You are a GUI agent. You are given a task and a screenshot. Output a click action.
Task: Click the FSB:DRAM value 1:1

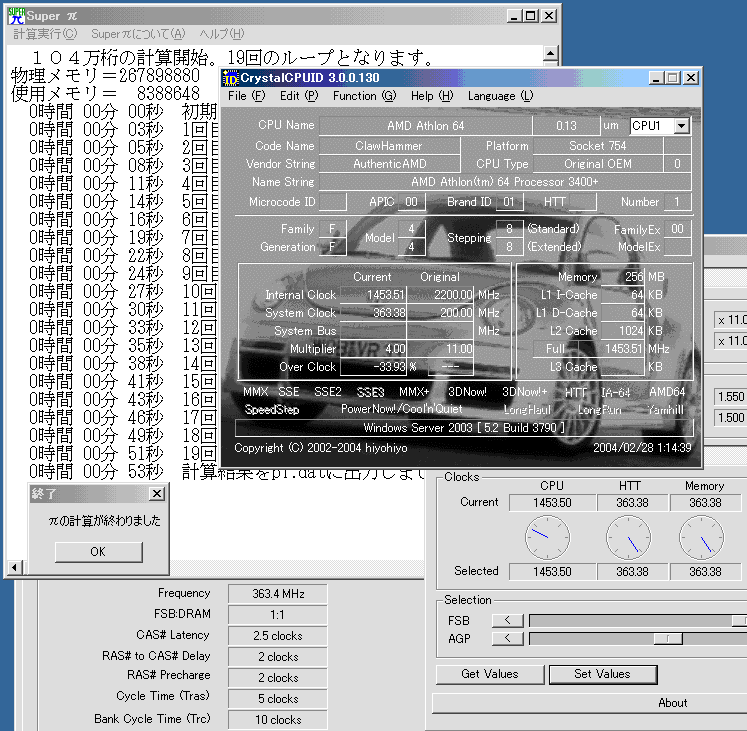(x=278, y=615)
